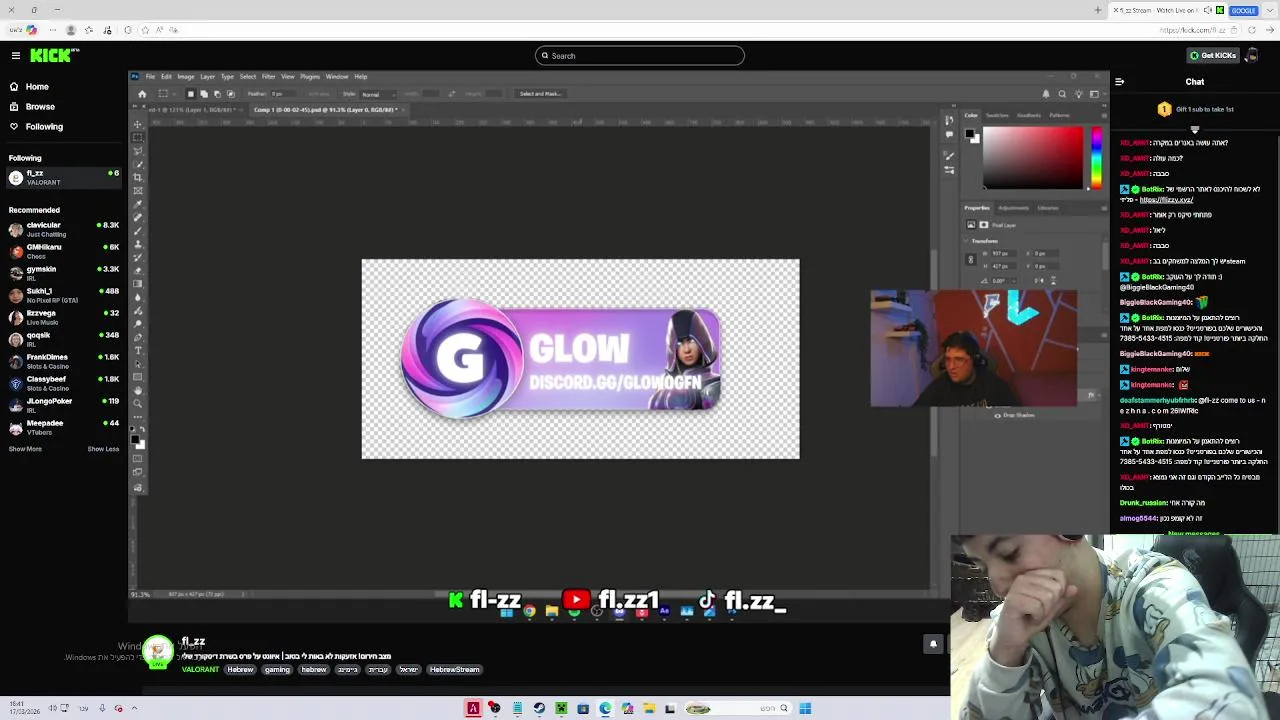
Task: Click the New messages indicator in chat
Action: (1194, 533)
